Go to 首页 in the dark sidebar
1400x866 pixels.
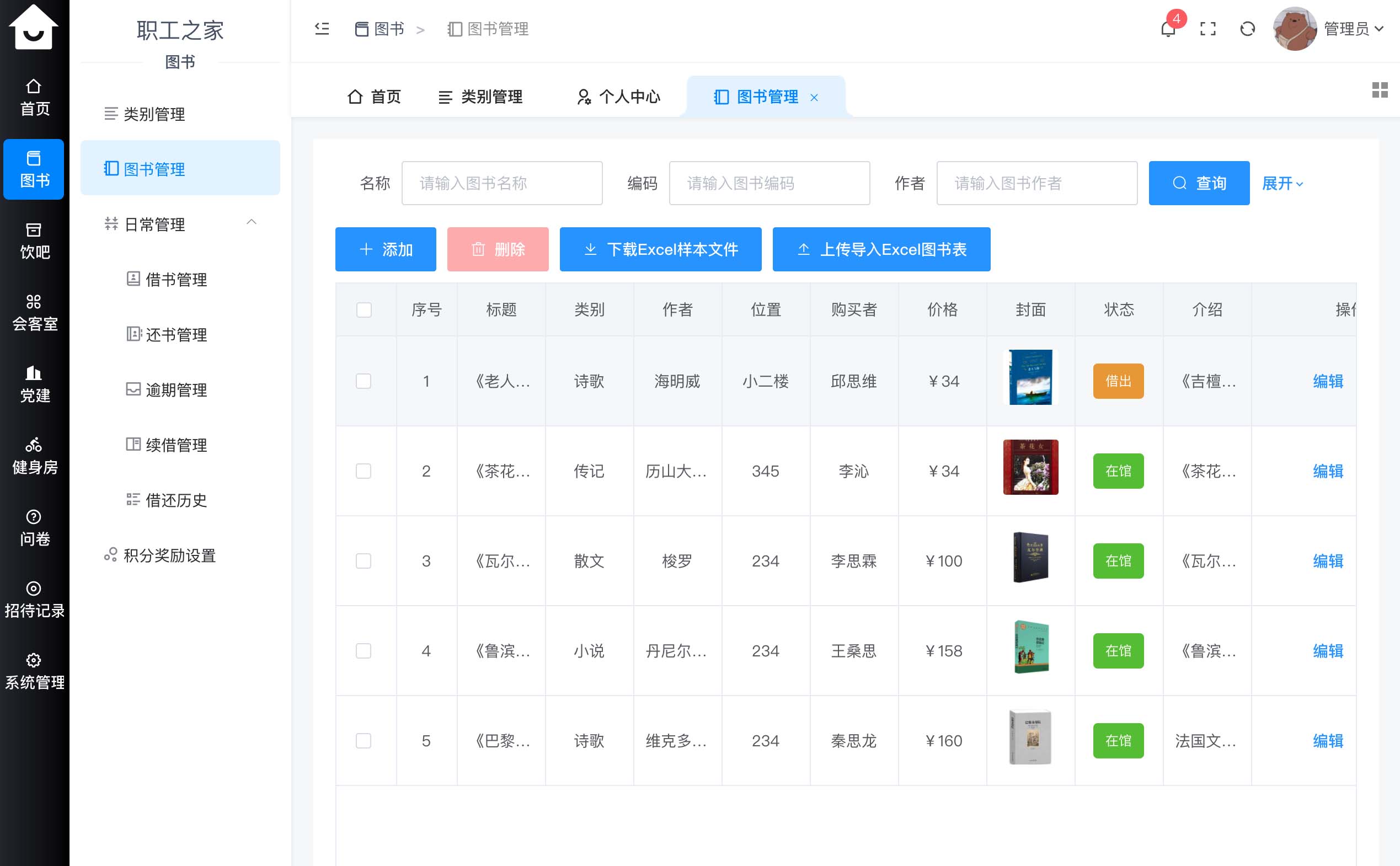(34, 98)
